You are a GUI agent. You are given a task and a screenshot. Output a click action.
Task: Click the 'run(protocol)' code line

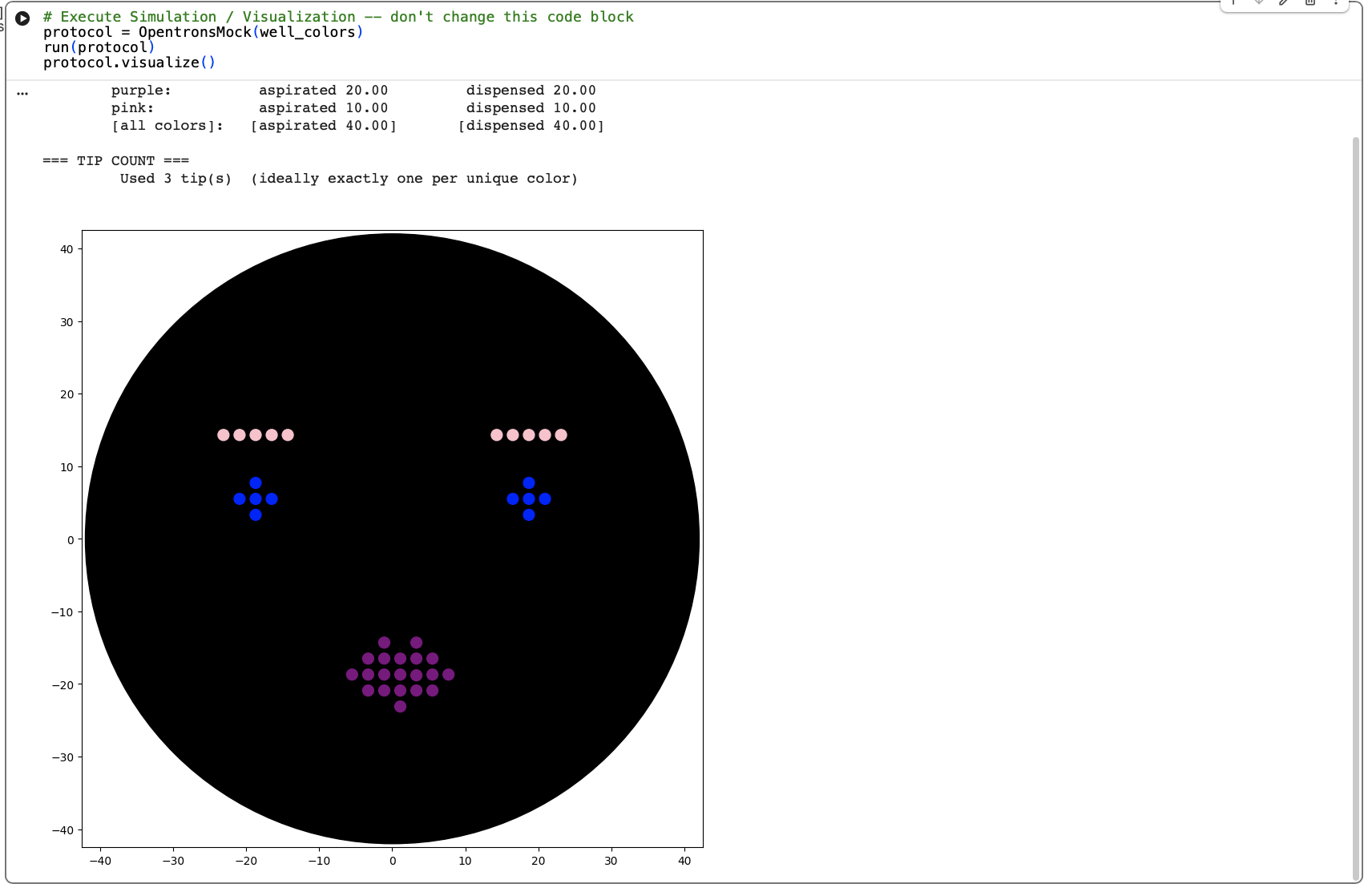(99, 47)
